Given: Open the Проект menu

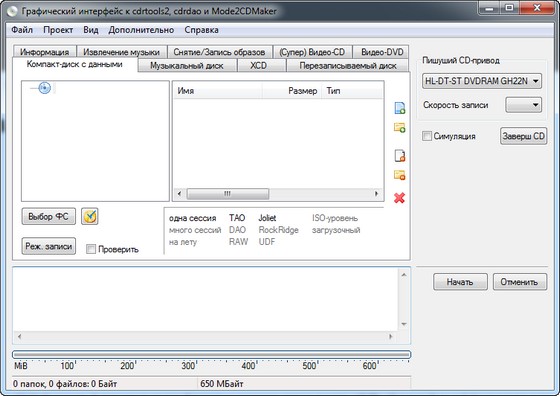Looking at the screenshot, I should 58,30.
